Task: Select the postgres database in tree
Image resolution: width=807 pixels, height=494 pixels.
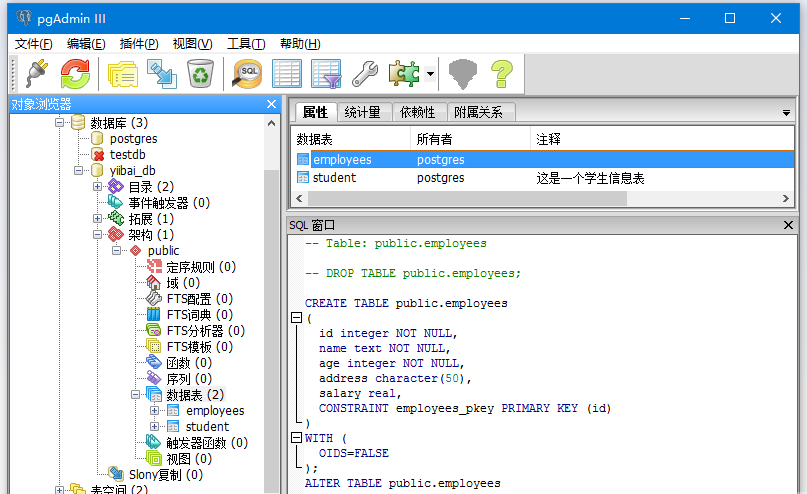Action: tap(133, 138)
